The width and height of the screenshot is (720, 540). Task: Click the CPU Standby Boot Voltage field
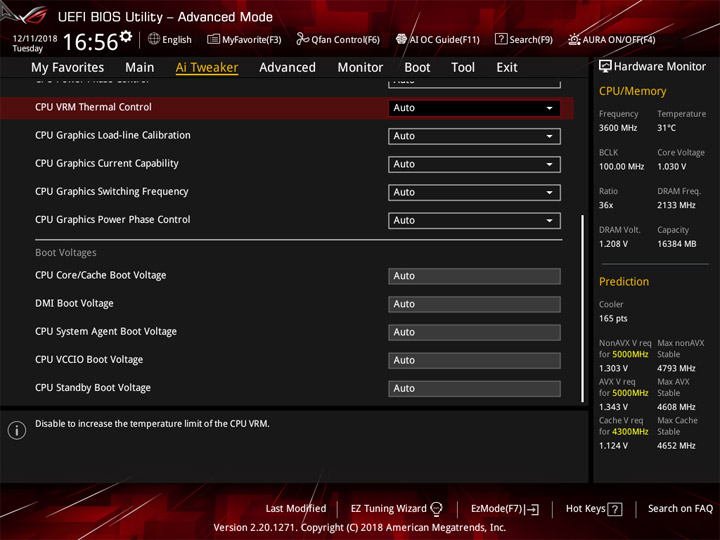point(474,388)
